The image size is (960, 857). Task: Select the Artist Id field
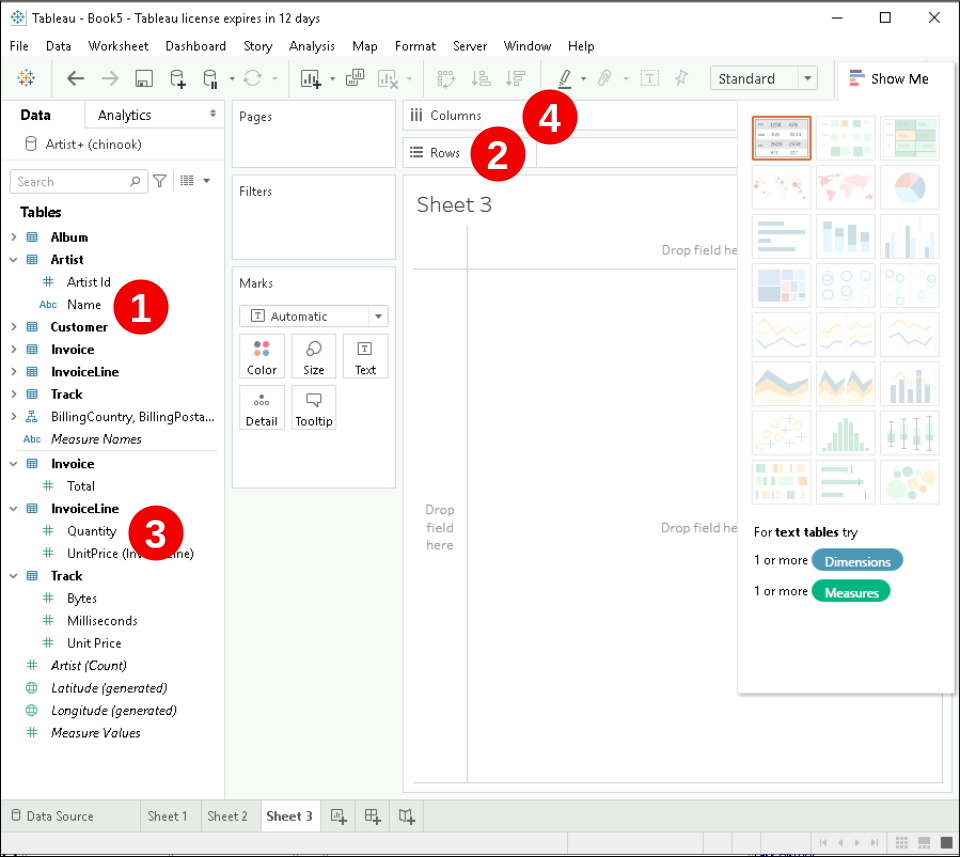[x=89, y=282]
